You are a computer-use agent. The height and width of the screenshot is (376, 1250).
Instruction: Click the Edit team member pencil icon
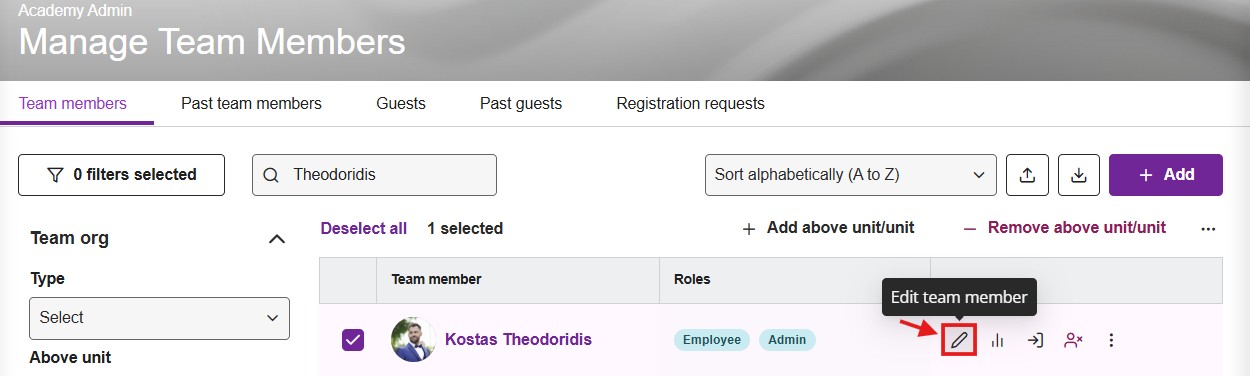[959, 340]
